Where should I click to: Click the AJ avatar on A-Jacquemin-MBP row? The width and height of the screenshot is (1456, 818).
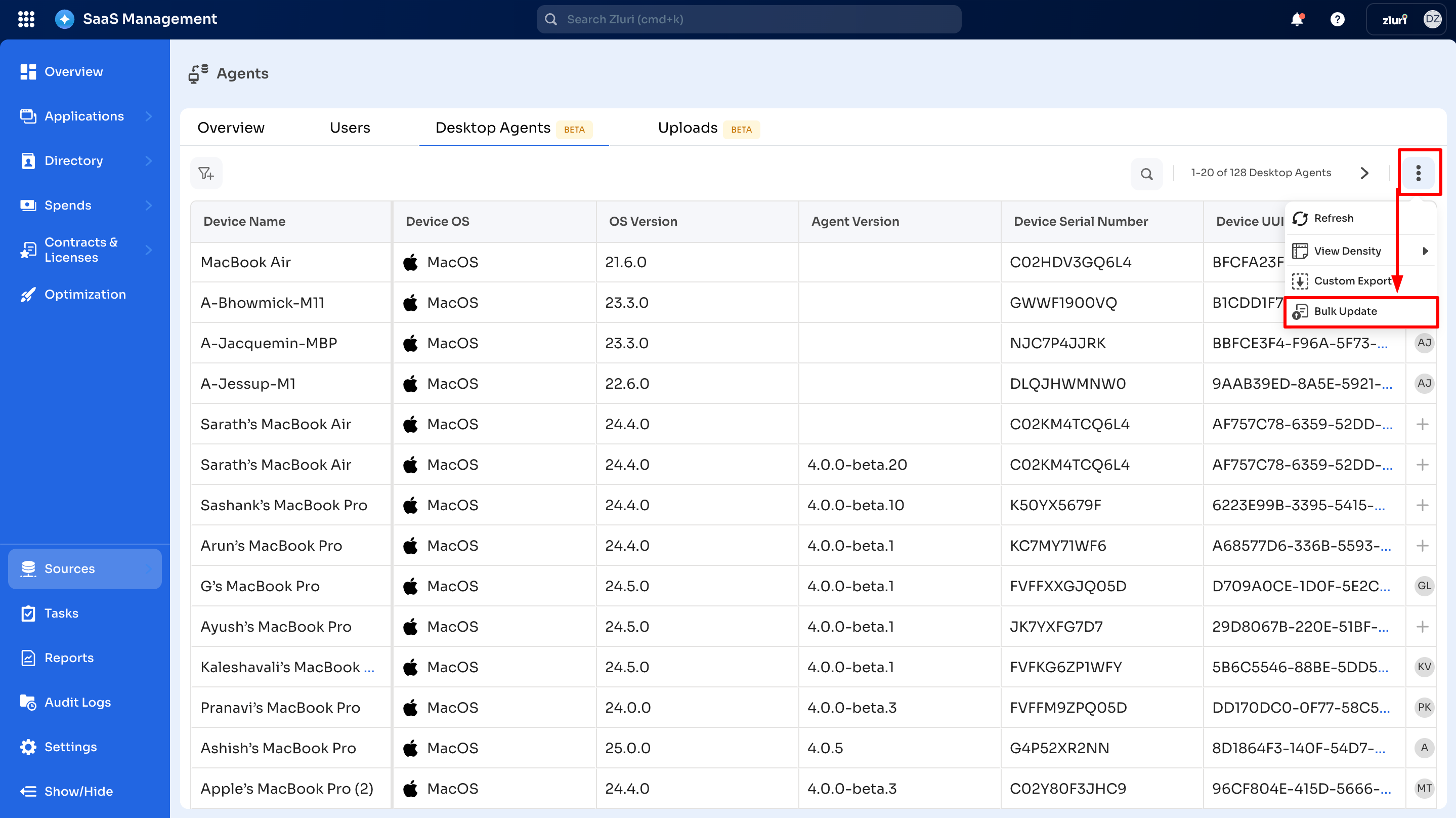click(1424, 343)
